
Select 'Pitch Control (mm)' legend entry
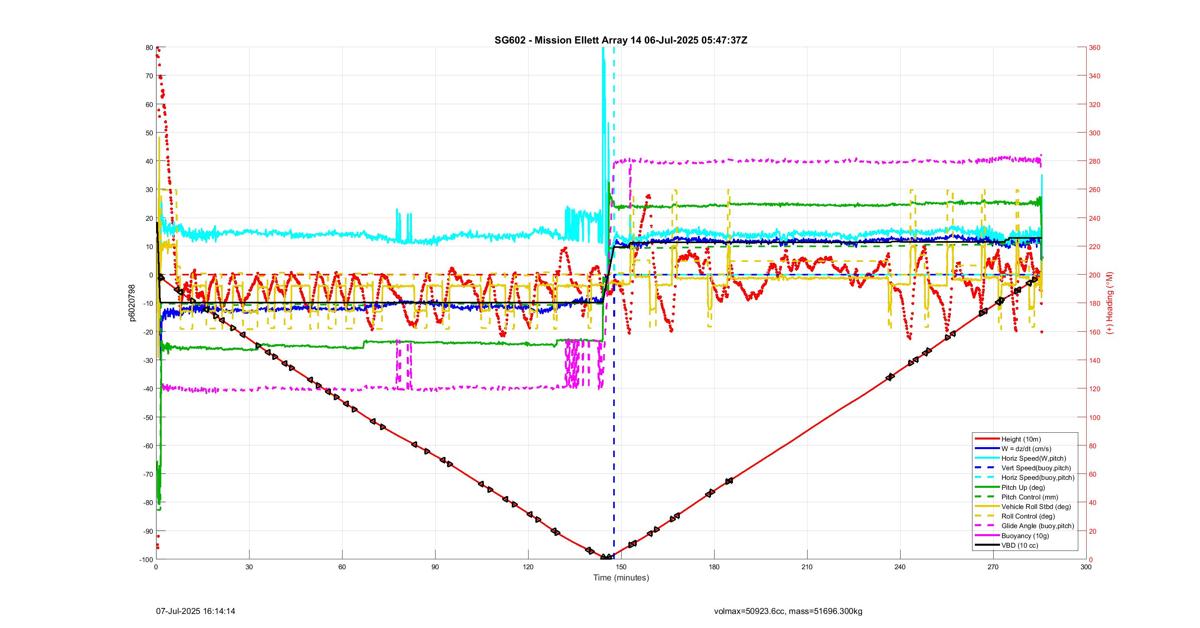(1030, 497)
